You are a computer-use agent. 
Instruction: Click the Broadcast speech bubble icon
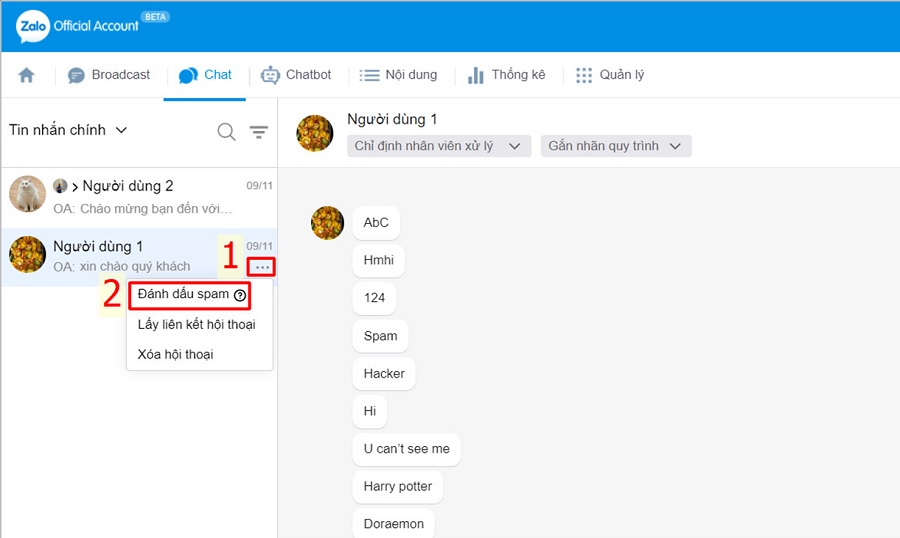pyautogui.click(x=76, y=75)
